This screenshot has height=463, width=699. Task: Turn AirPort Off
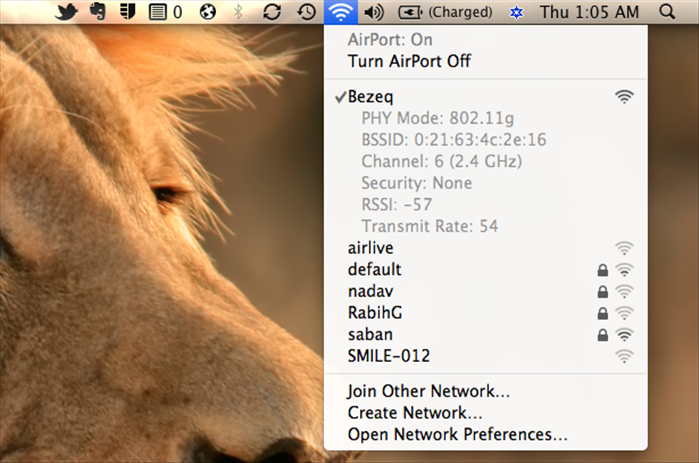pyautogui.click(x=486, y=61)
